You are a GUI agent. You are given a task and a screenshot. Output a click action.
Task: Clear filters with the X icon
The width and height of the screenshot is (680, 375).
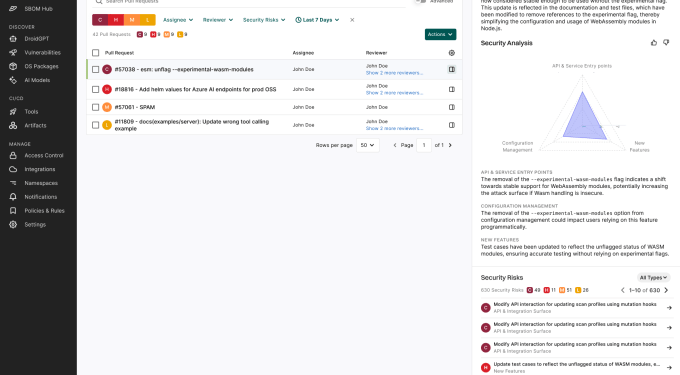pos(352,20)
